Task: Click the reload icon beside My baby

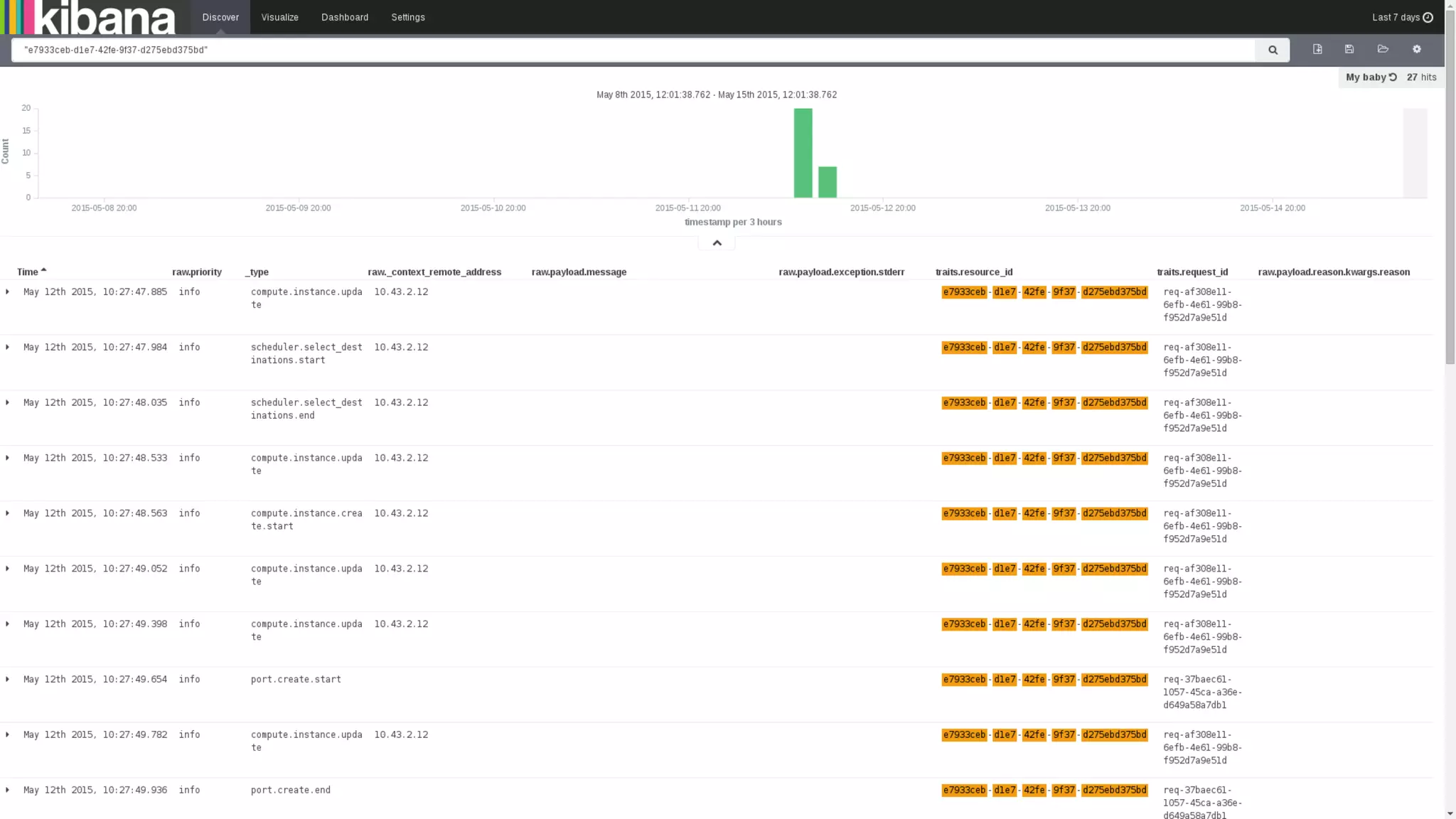Action: tap(1393, 77)
